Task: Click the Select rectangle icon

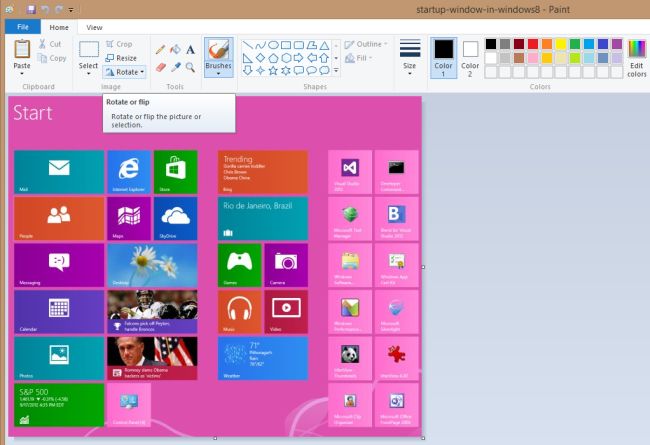Action: [x=89, y=50]
